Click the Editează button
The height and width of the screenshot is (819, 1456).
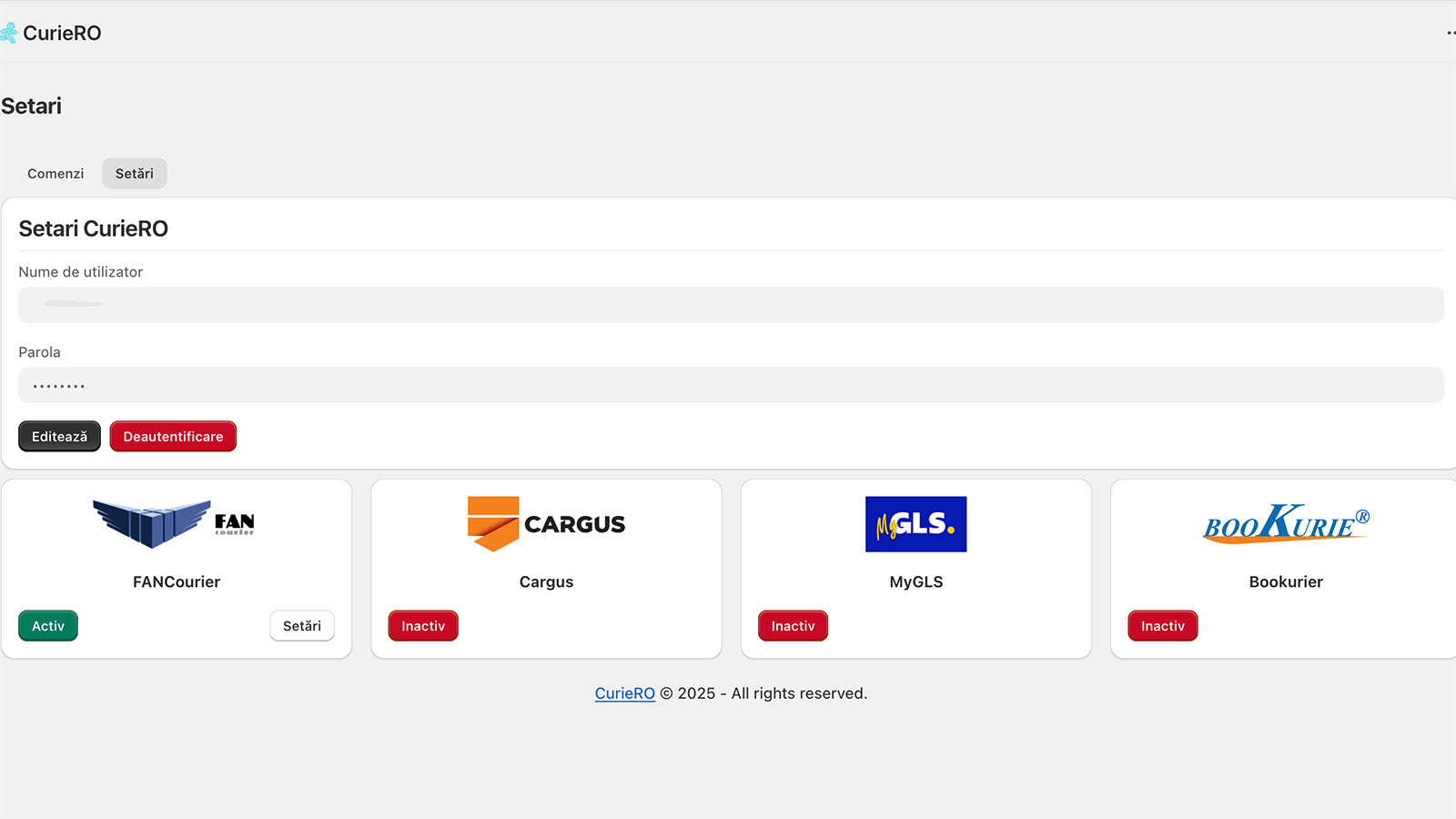(x=59, y=436)
